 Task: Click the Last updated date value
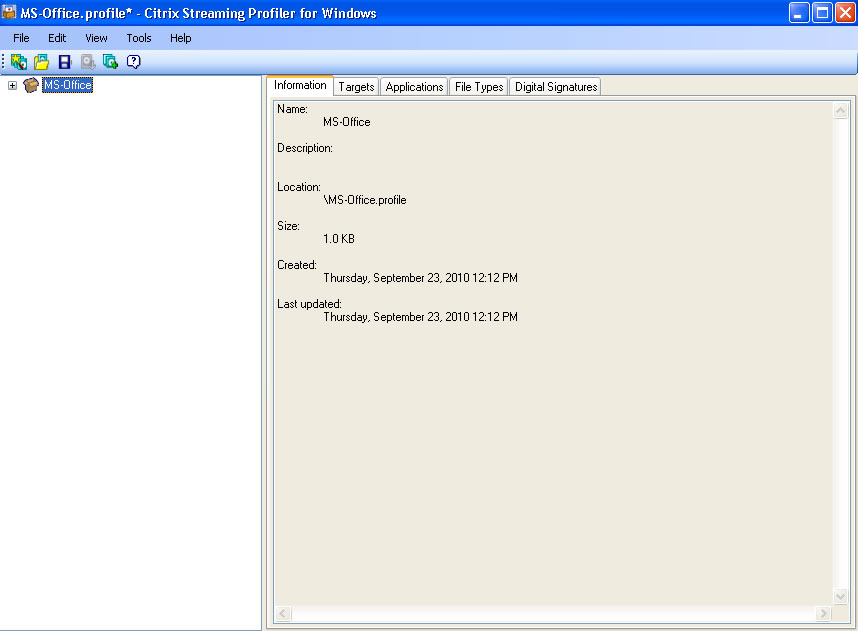click(x=420, y=317)
